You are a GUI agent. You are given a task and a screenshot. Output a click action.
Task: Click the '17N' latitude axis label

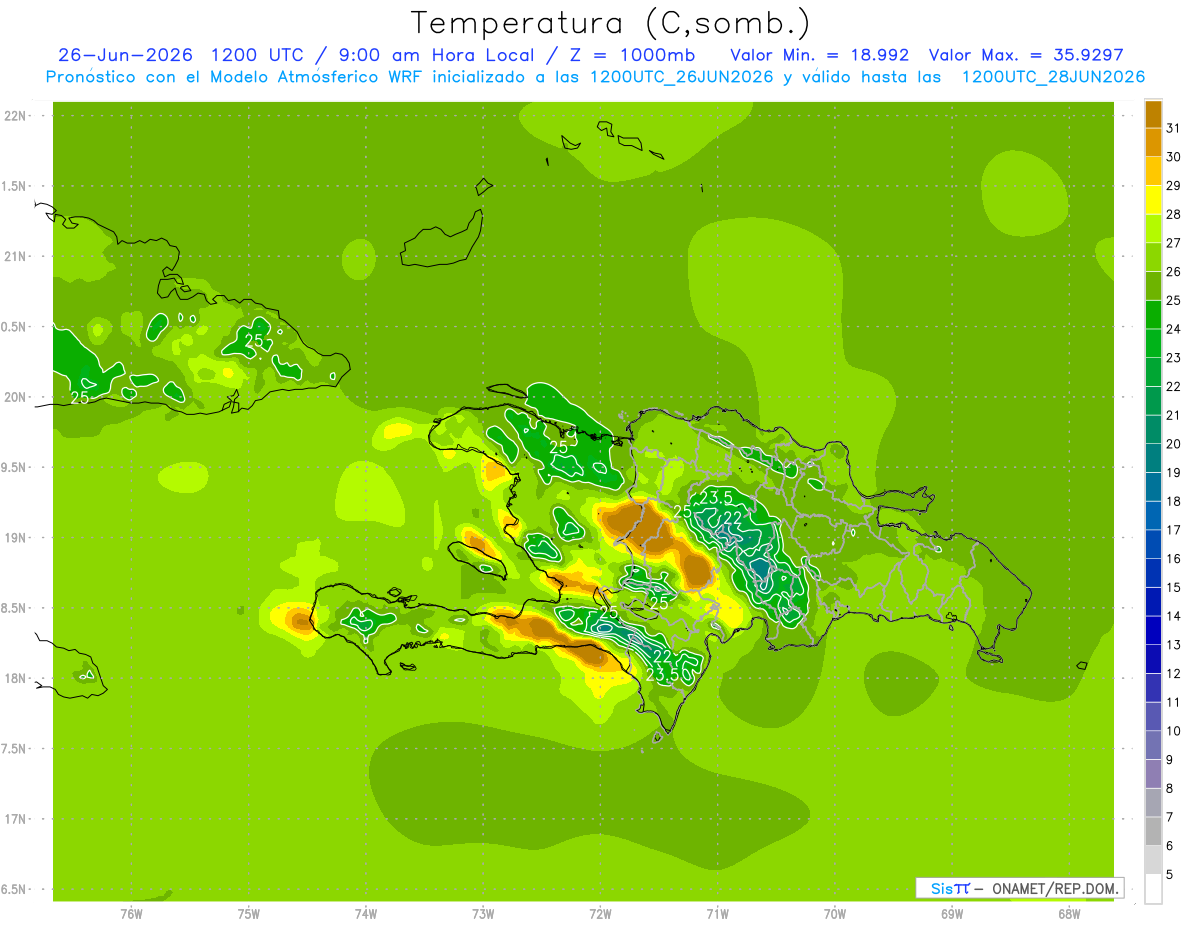16,819
